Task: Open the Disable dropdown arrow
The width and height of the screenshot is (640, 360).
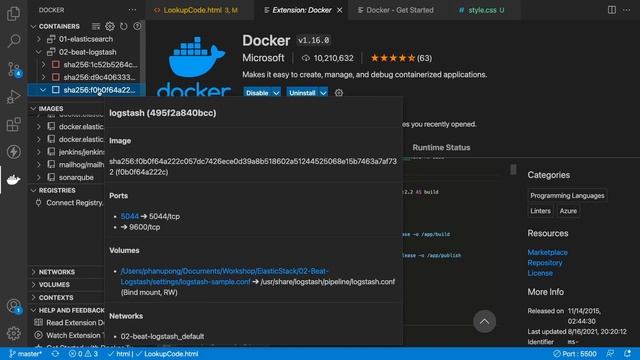Action: (x=276, y=93)
